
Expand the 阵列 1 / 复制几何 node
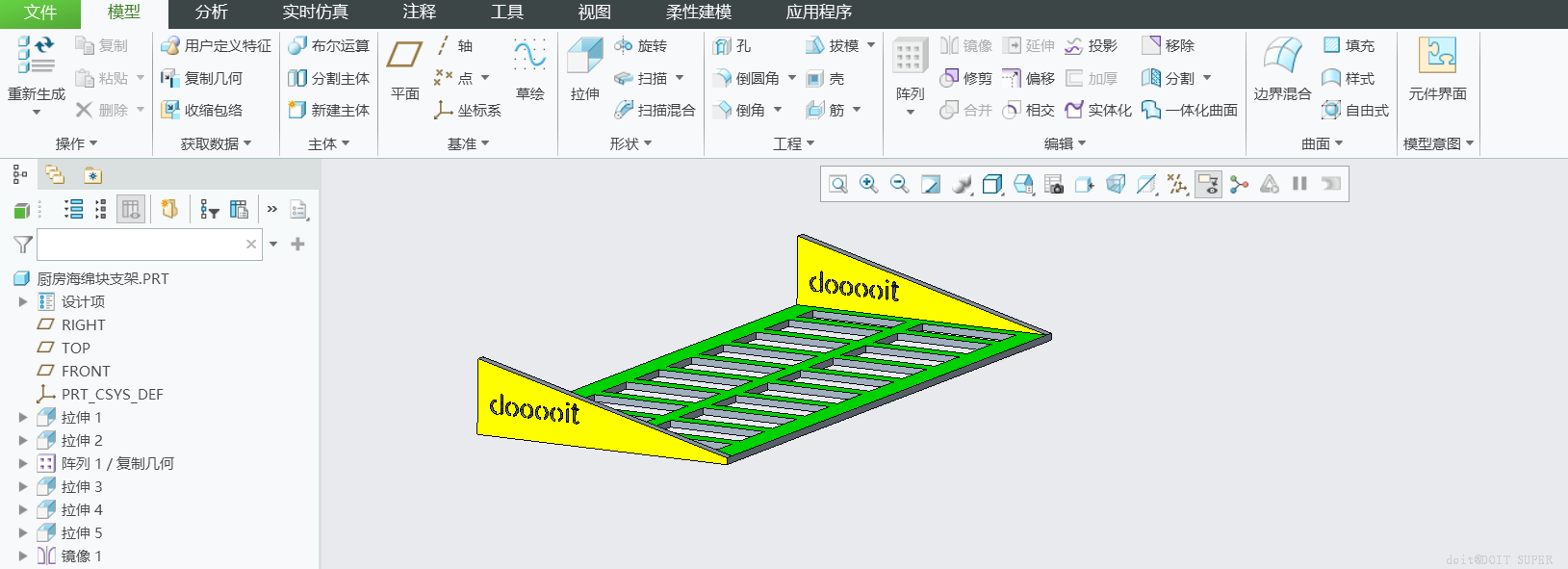[x=23, y=463]
